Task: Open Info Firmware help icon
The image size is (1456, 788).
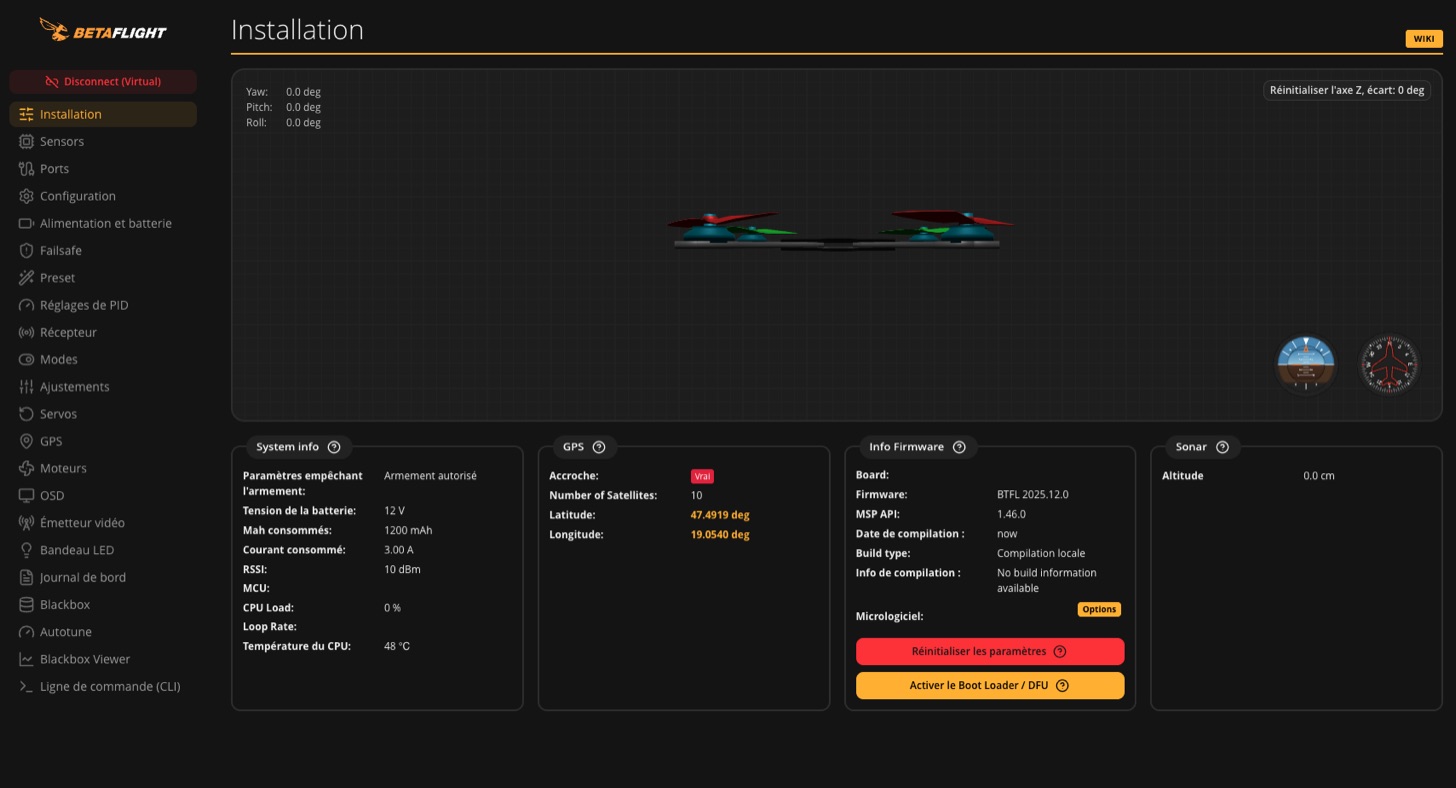Action: [959, 447]
